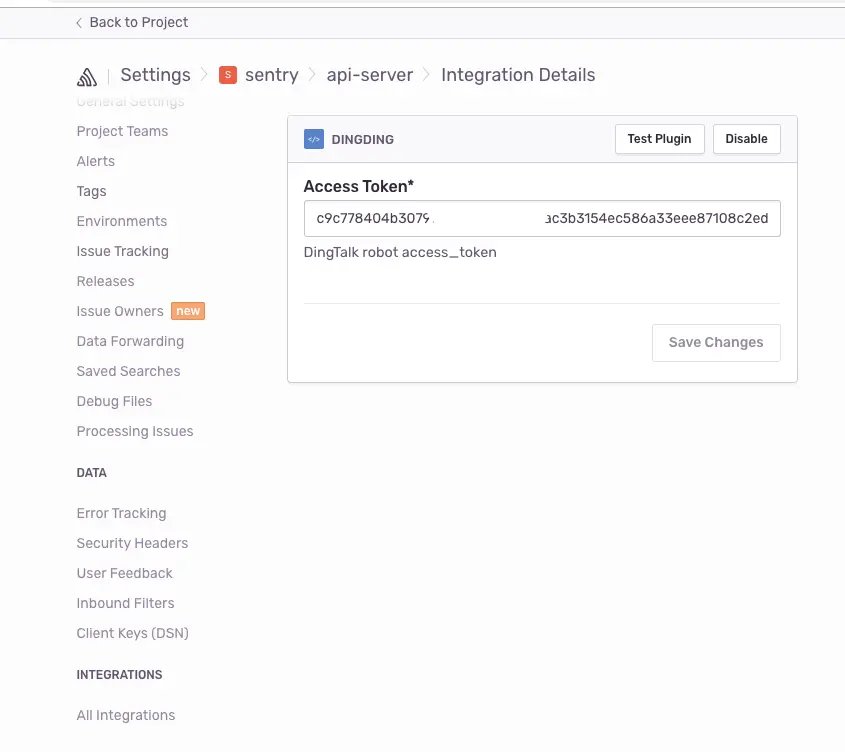
Task: Open Error Tracking in sidebar
Action: (x=121, y=513)
